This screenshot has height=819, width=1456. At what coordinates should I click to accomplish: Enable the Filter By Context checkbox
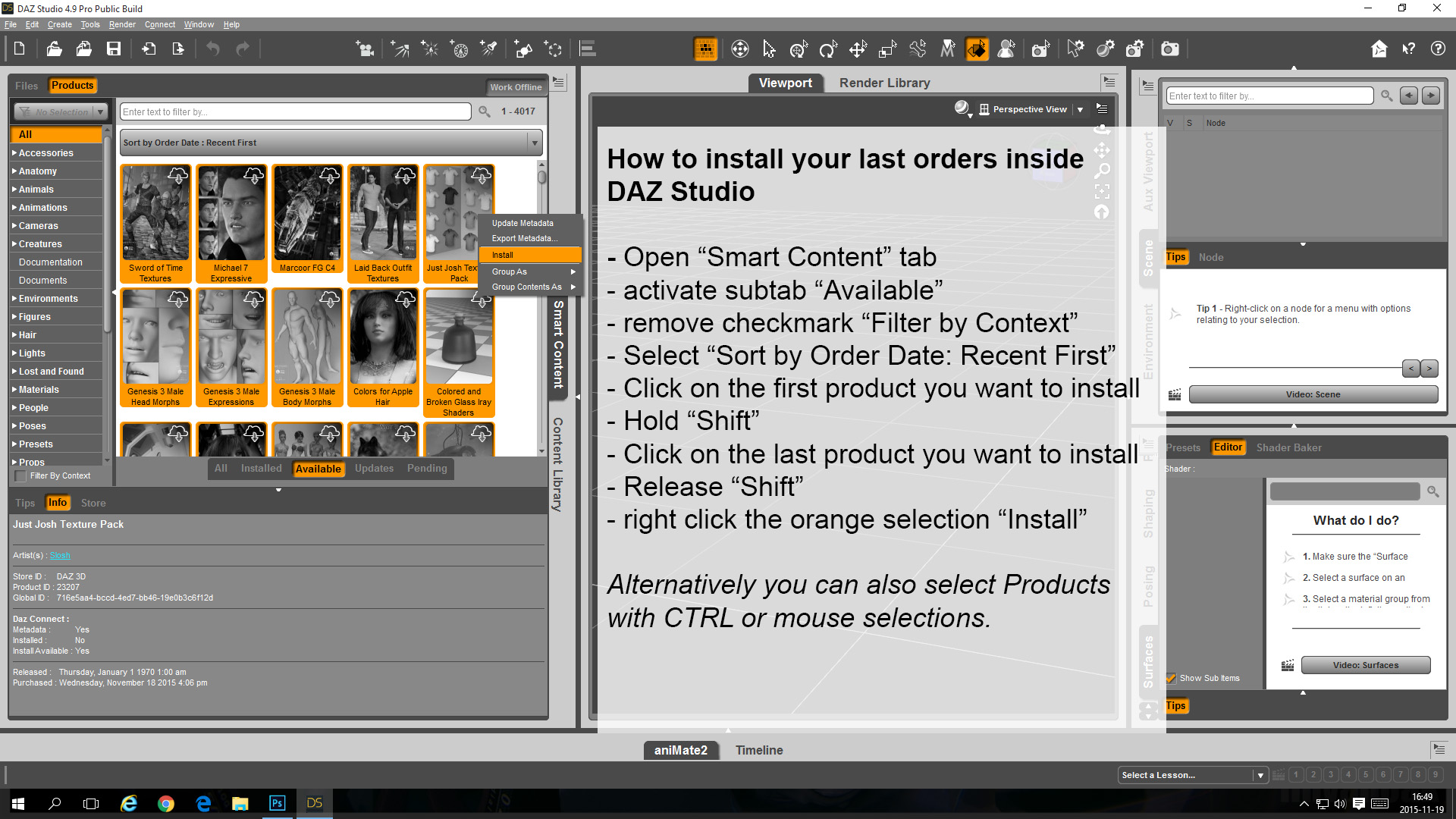point(21,476)
